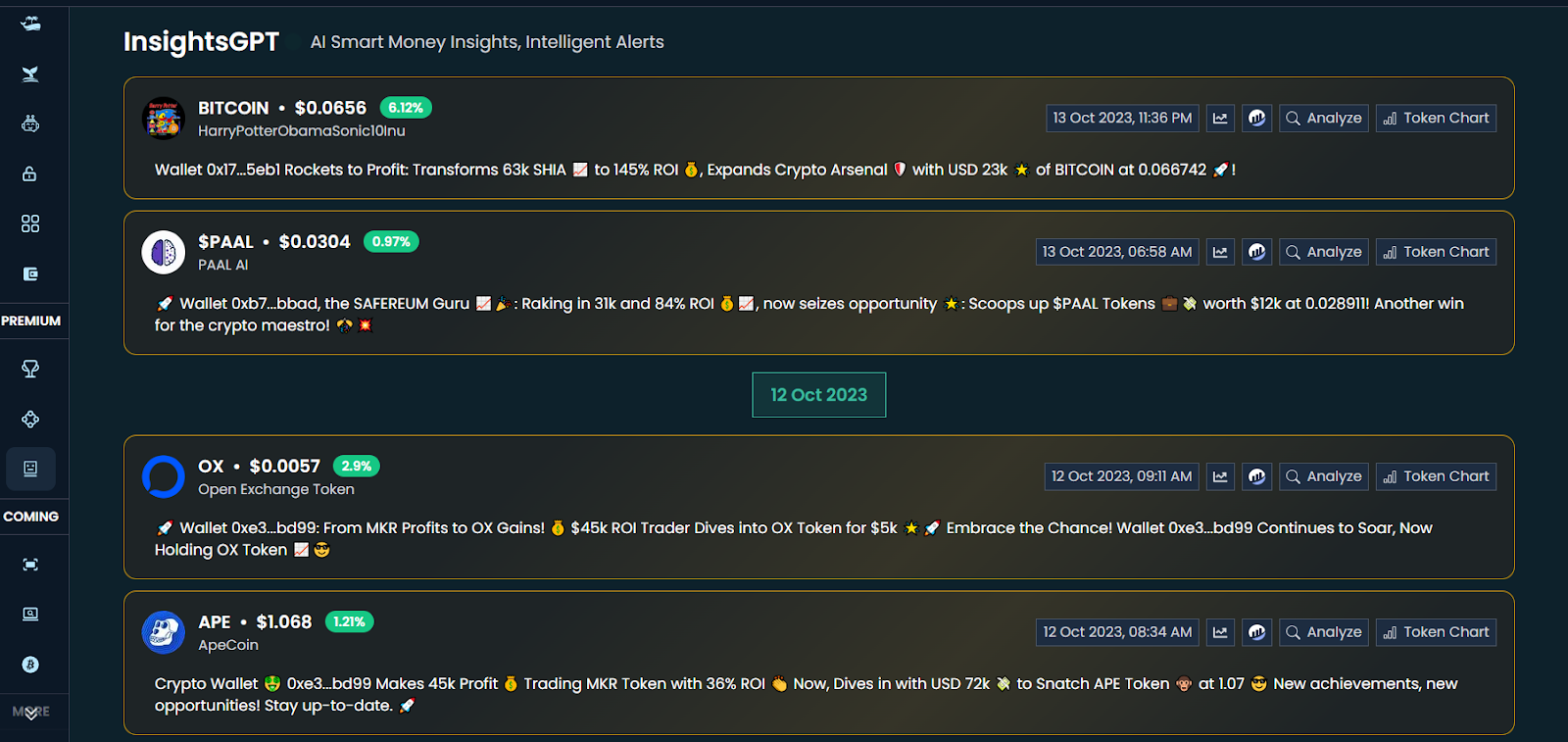Click the 2.9% change badge on OX

click(357, 467)
